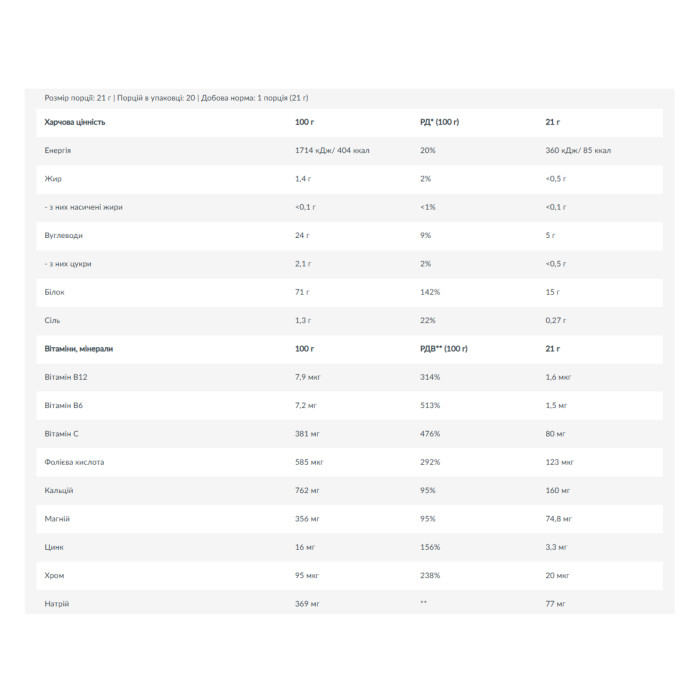The image size is (700, 700).
Task: Select the 'Енергія' row label
Action: click(x=58, y=150)
